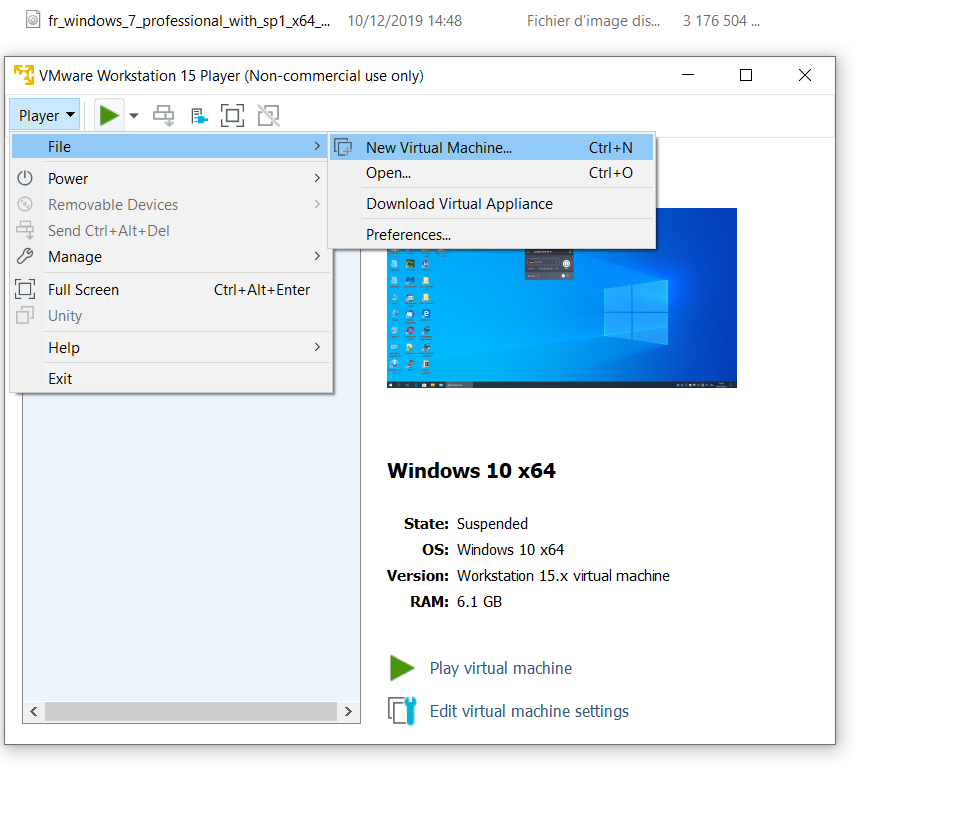Click Play virtual machine link
This screenshot has width=959, height=833.
(500, 668)
